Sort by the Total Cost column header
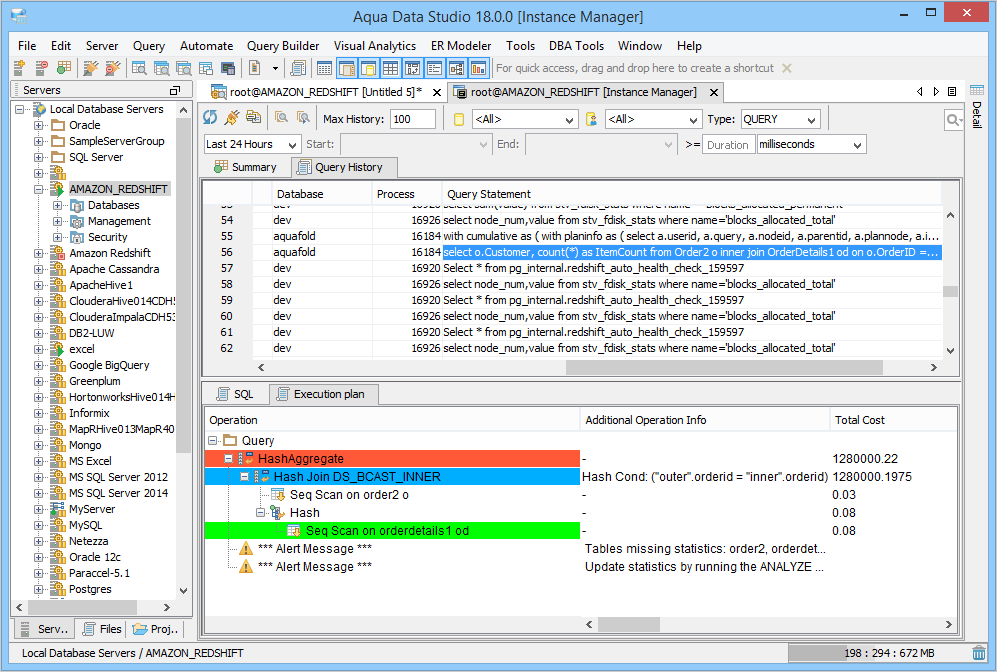The width and height of the screenshot is (997, 672). coord(893,420)
